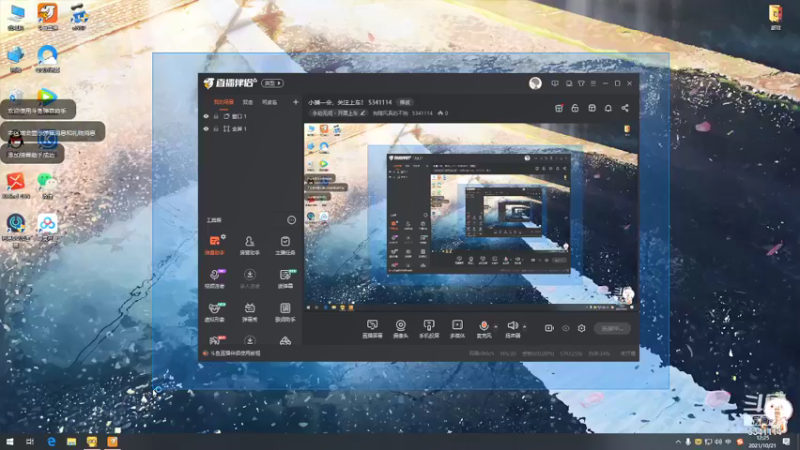Add a 多媒体 multimedia source
Screen dimensions: 800x450
tap(457, 329)
